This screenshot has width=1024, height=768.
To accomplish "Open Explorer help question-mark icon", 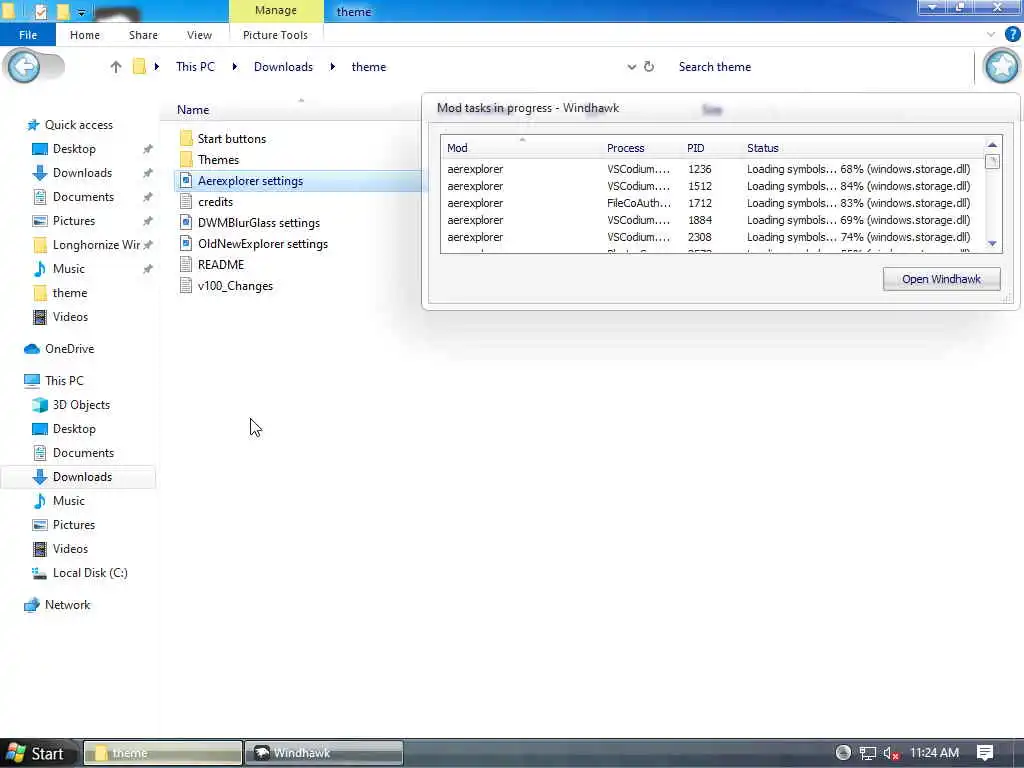I will (1012, 35).
